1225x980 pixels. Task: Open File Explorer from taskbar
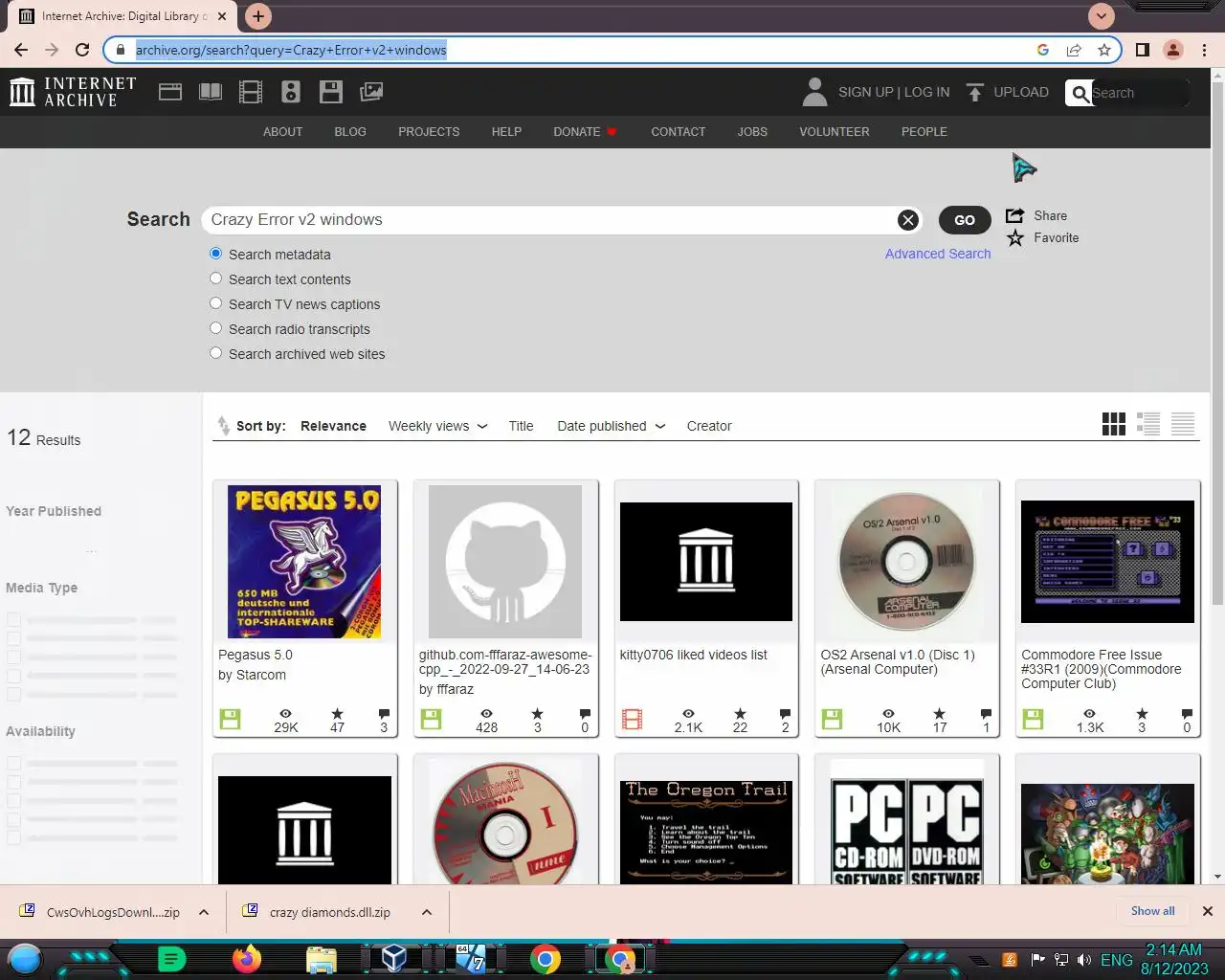coord(322,959)
